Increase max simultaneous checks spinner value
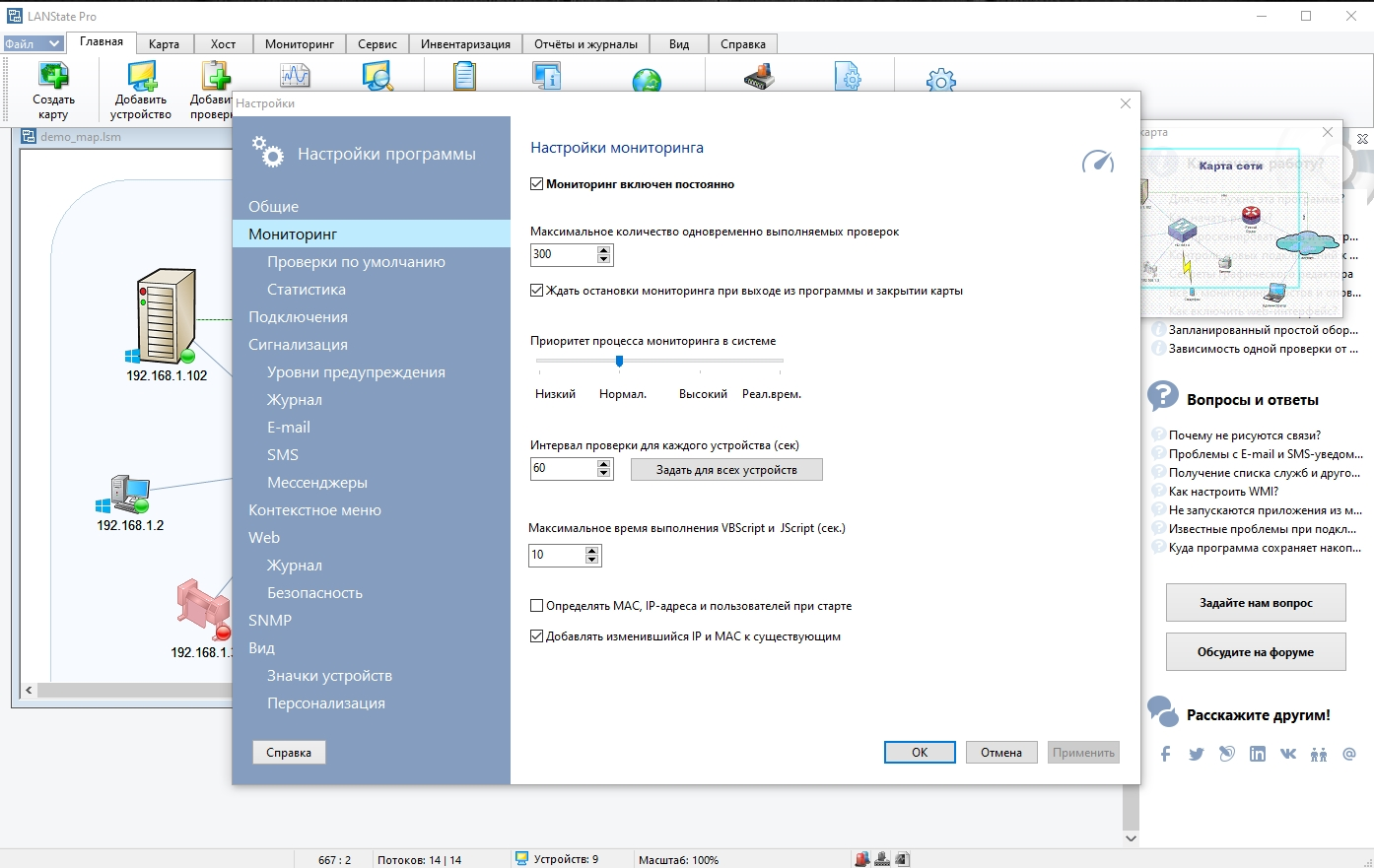 [604, 250]
